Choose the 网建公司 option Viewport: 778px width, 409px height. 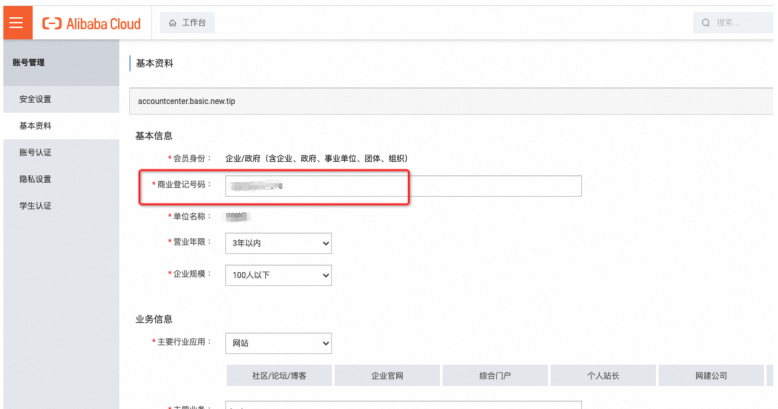pos(711,376)
